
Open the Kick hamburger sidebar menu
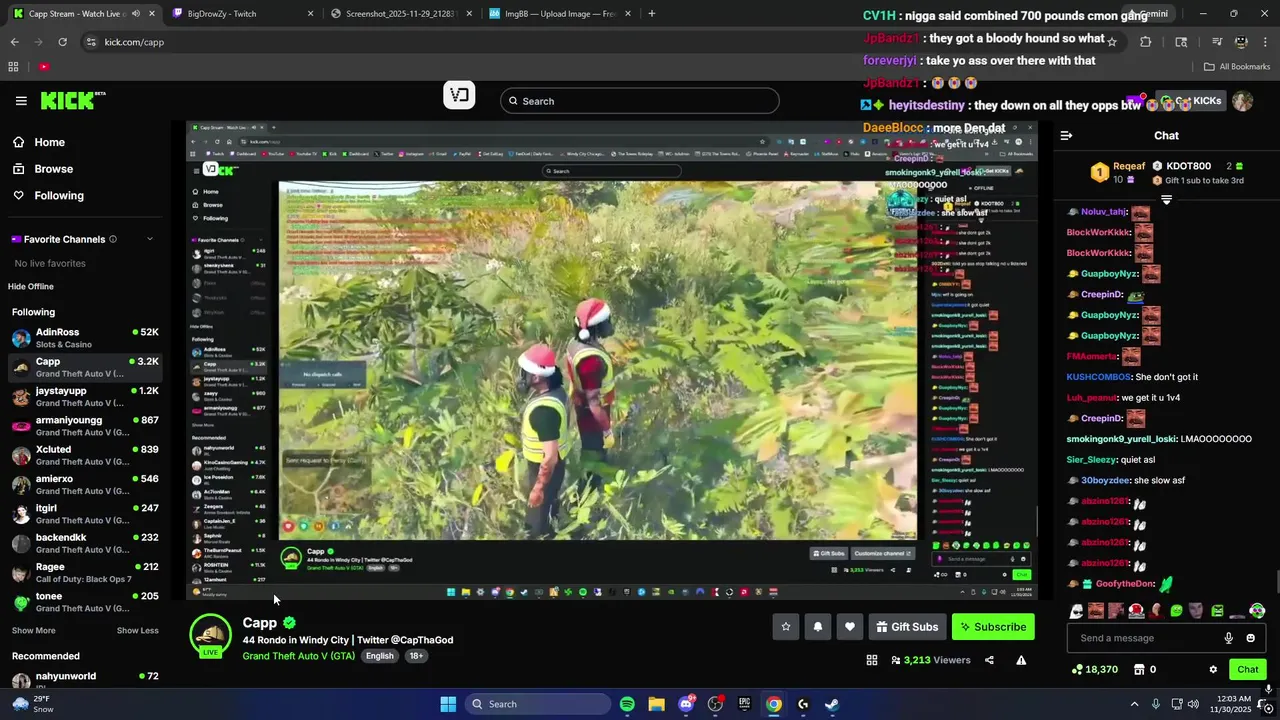coord(21,101)
